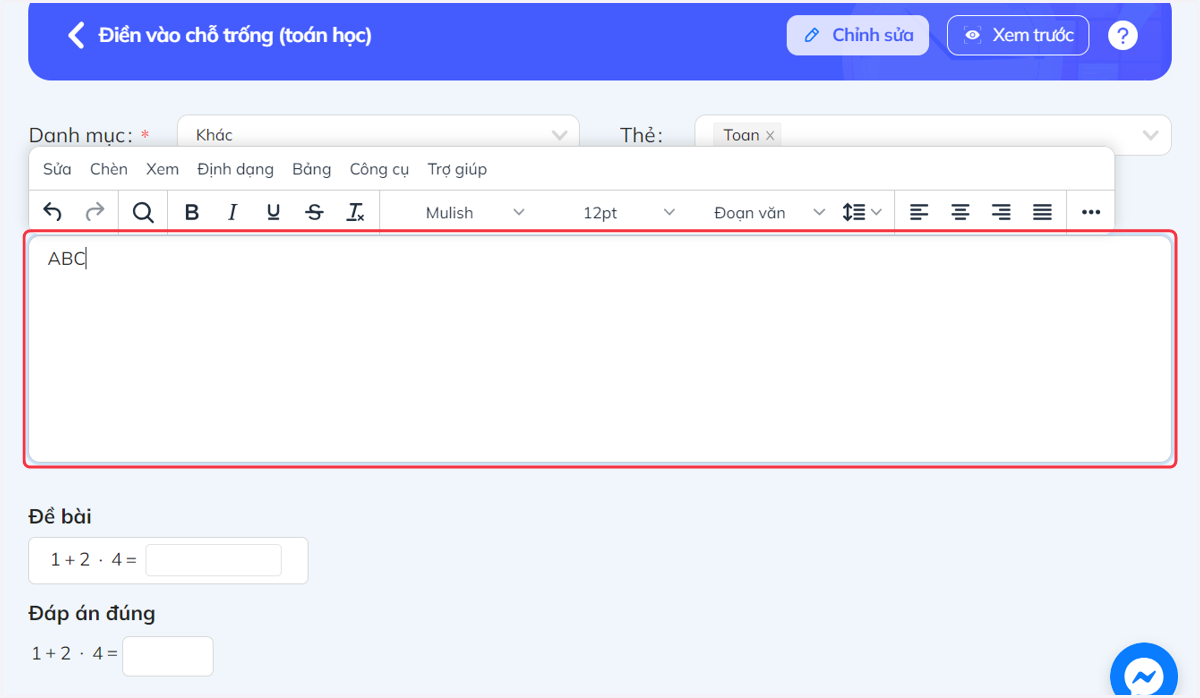
Task: Open the Xem menu
Action: pos(162,169)
